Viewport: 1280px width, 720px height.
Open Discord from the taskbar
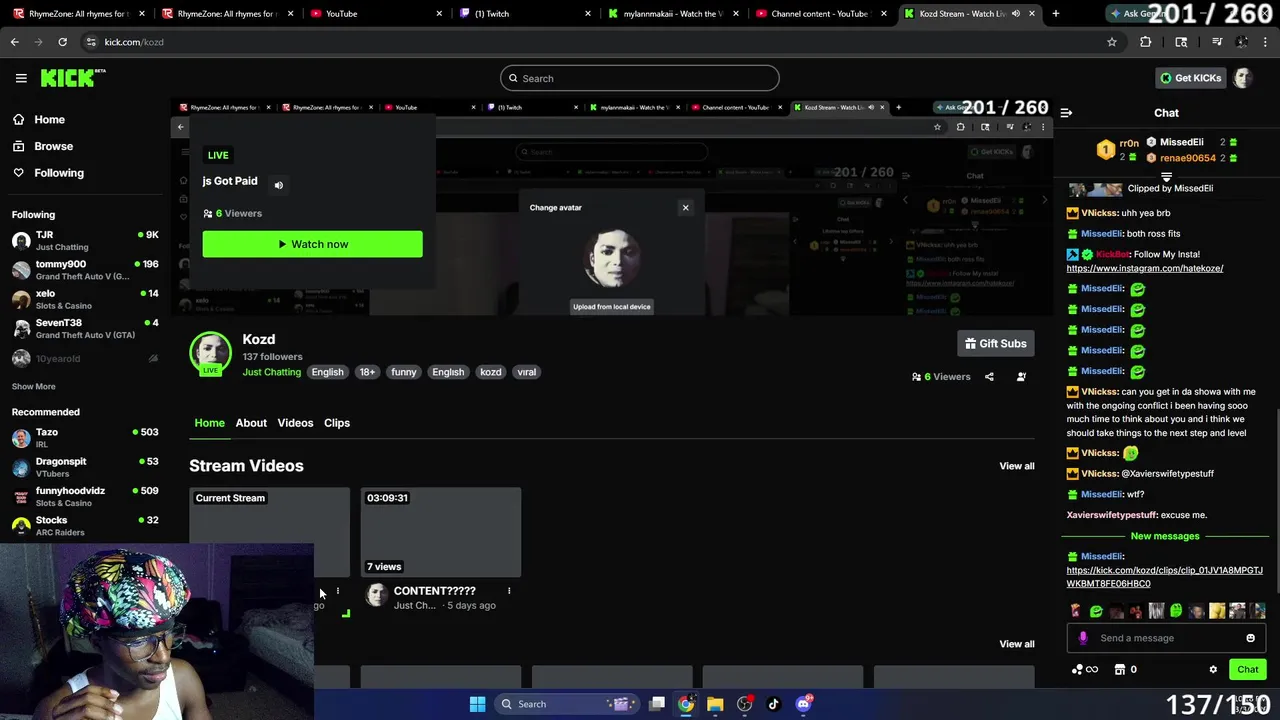click(x=804, y=704)
